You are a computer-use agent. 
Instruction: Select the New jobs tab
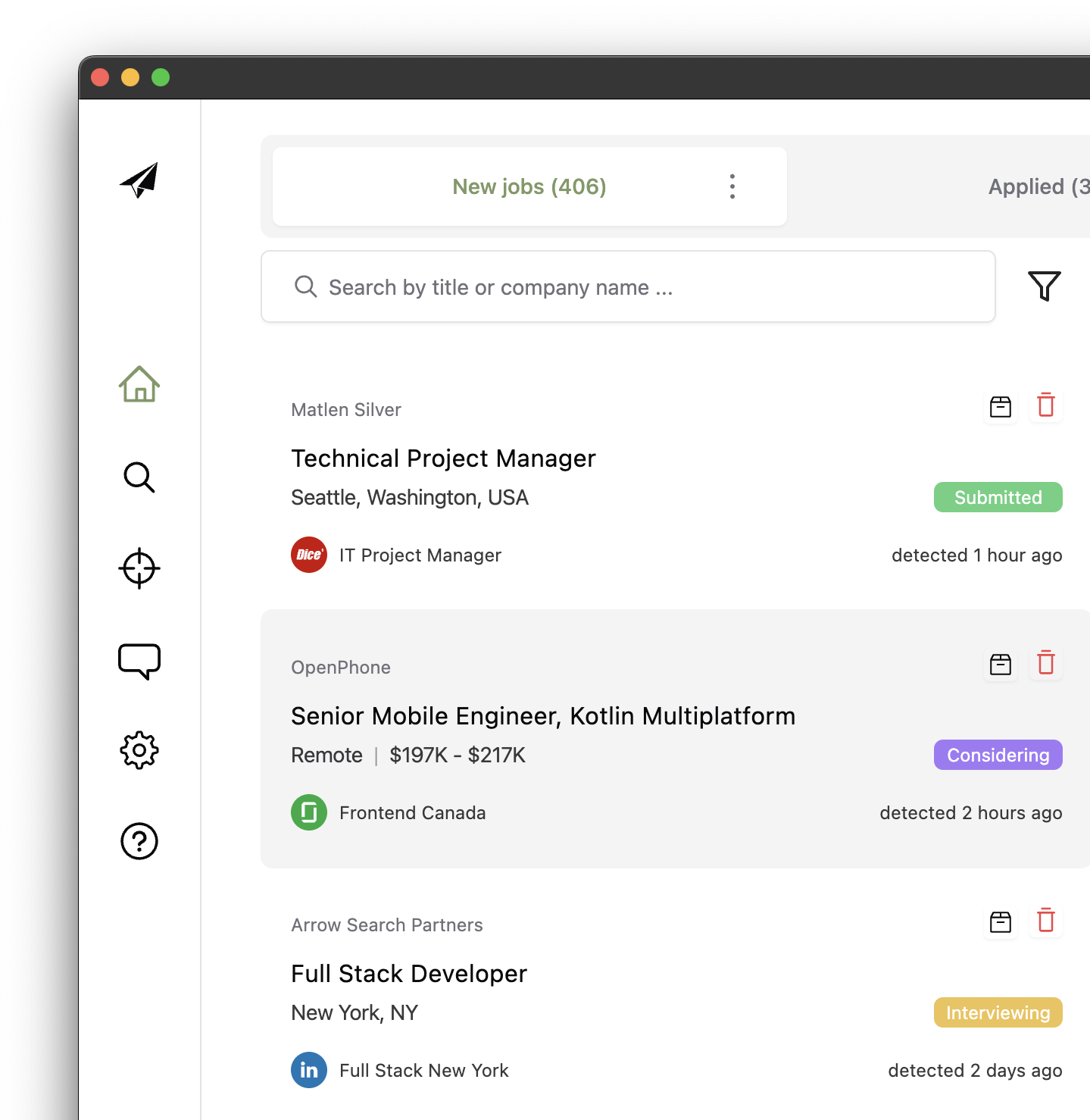coord(529,186)
